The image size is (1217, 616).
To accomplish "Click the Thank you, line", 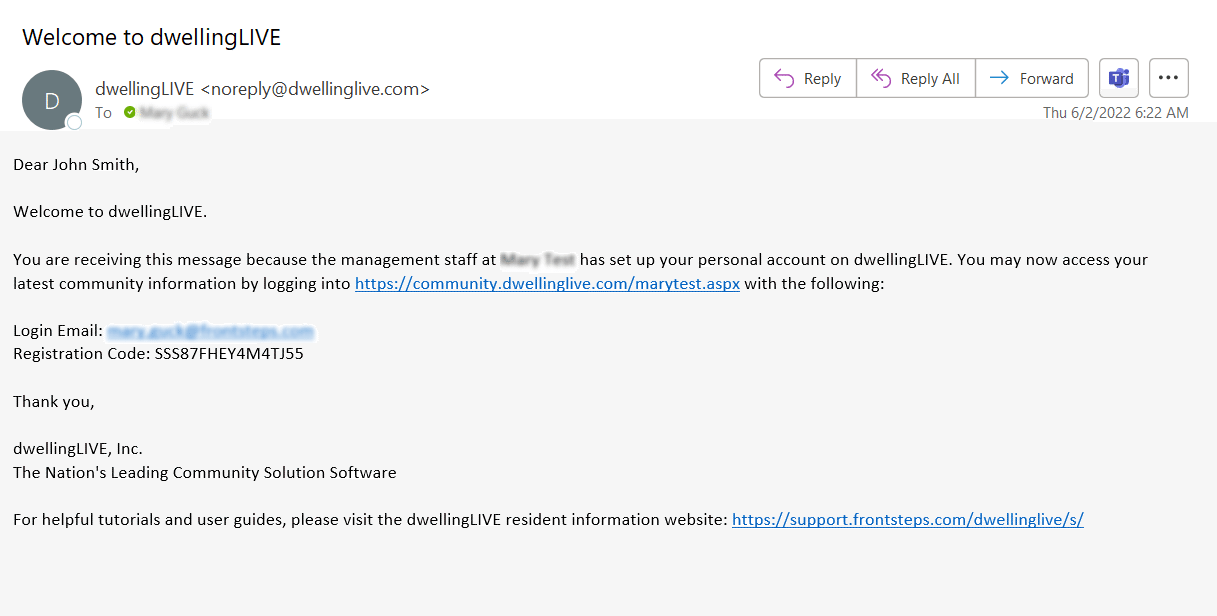I will pyautogui.click(x=54, y=402).
